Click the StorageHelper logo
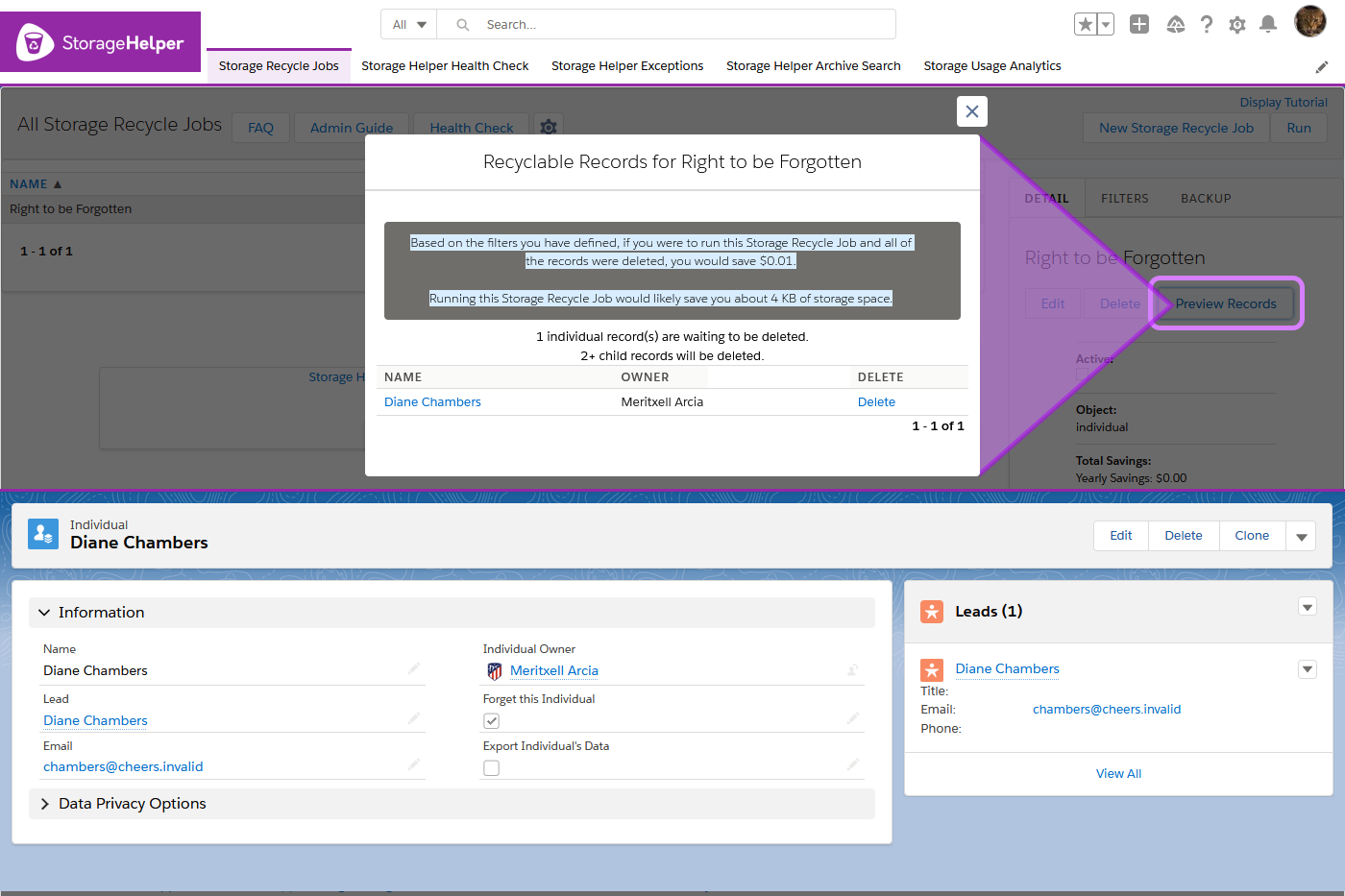Viewport: 1345px width, 896px height. tap(100, 42)
